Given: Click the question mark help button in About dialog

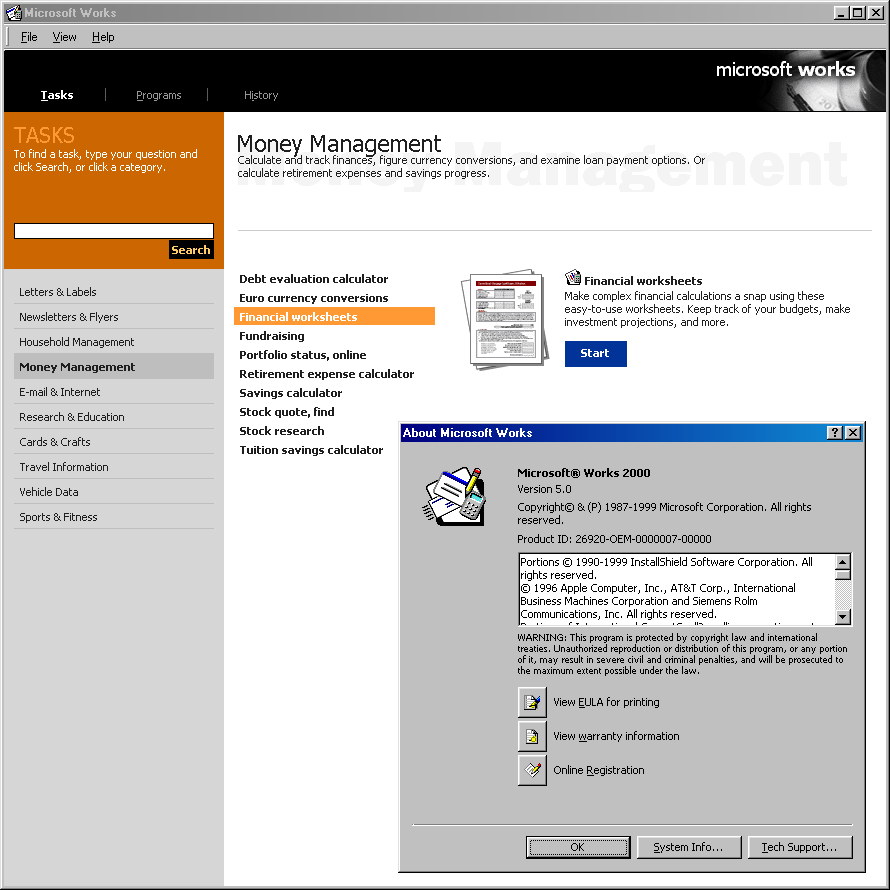Looking at the screenshot, I should [835, 433].
